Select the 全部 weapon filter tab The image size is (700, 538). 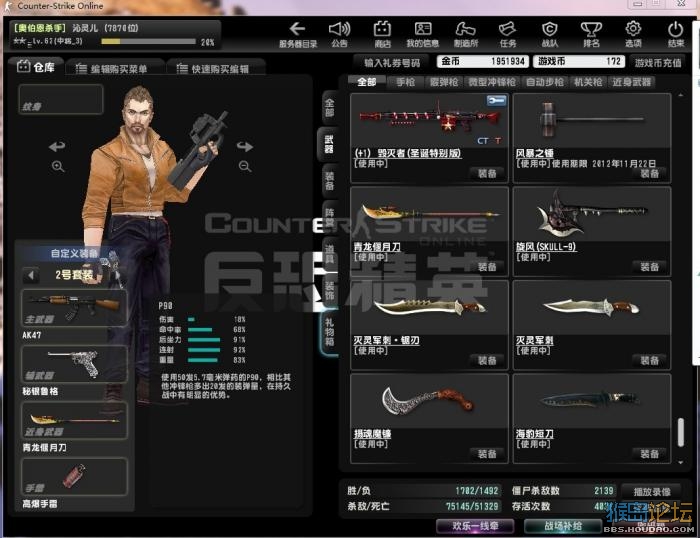click(367, 82)
